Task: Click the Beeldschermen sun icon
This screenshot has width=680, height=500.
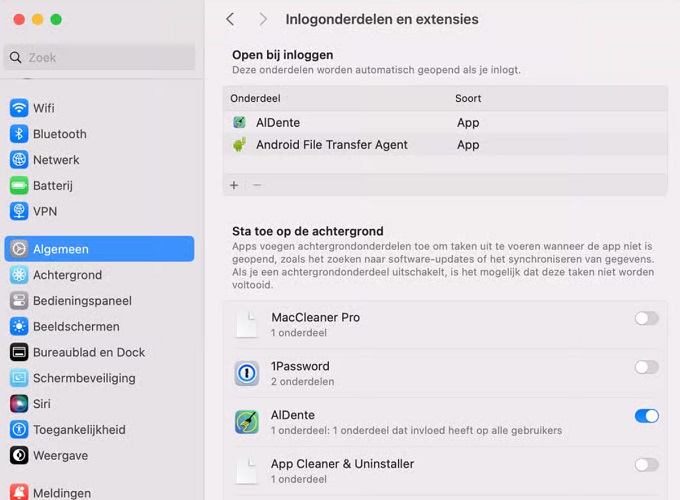Action: 19,327
